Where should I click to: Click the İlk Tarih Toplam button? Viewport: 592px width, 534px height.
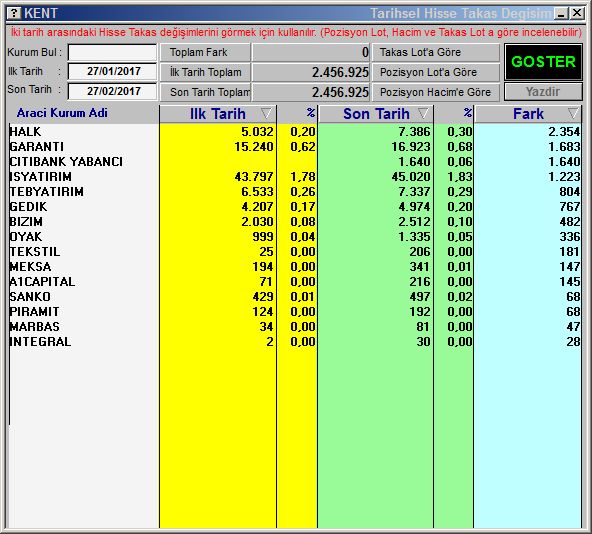(x=205, y=72)
